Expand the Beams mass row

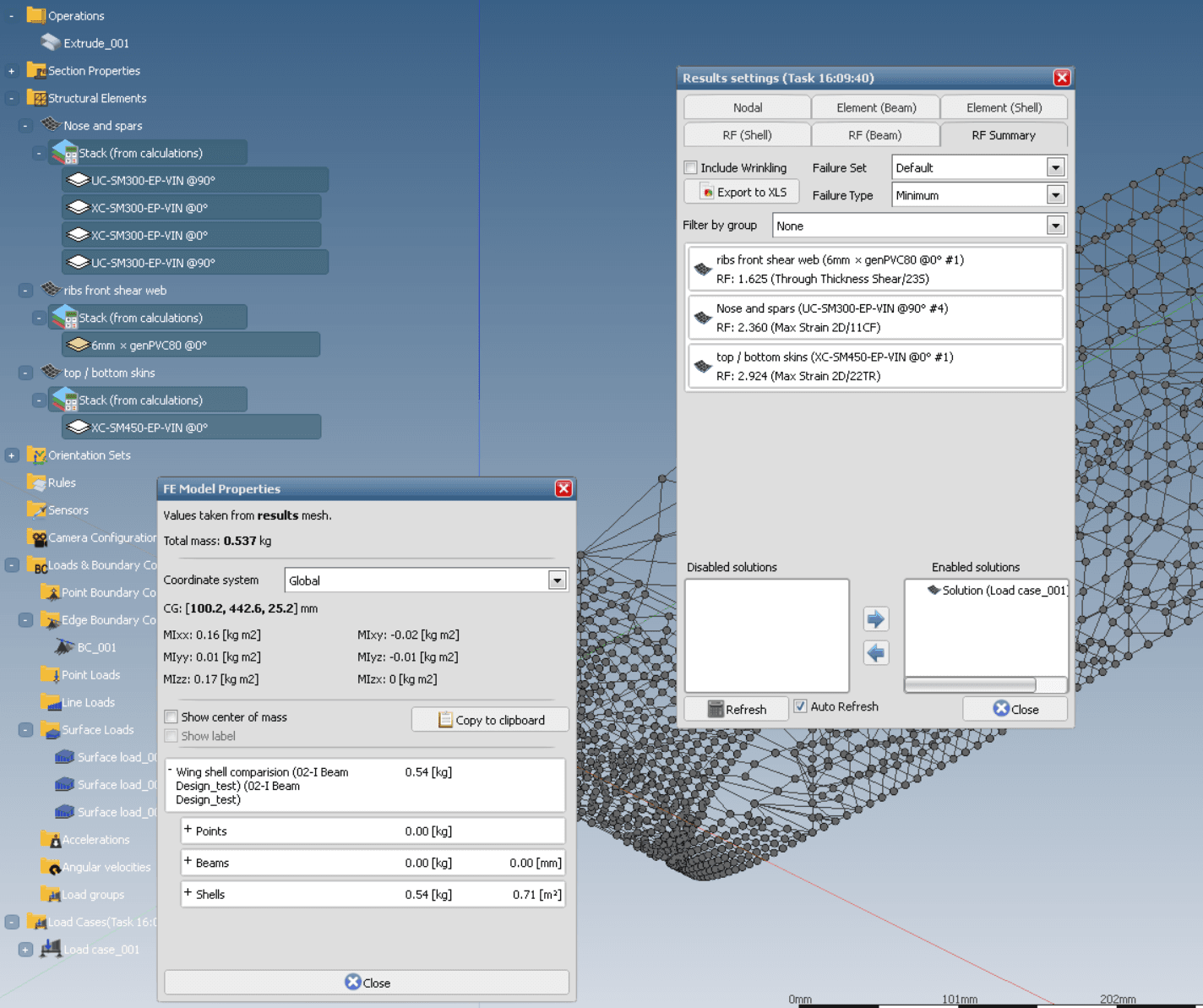[188, 862]
